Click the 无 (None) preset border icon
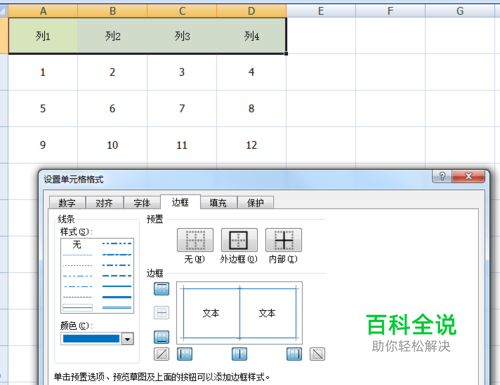Viewport: 500px width, 385px height. coord(195,240)
